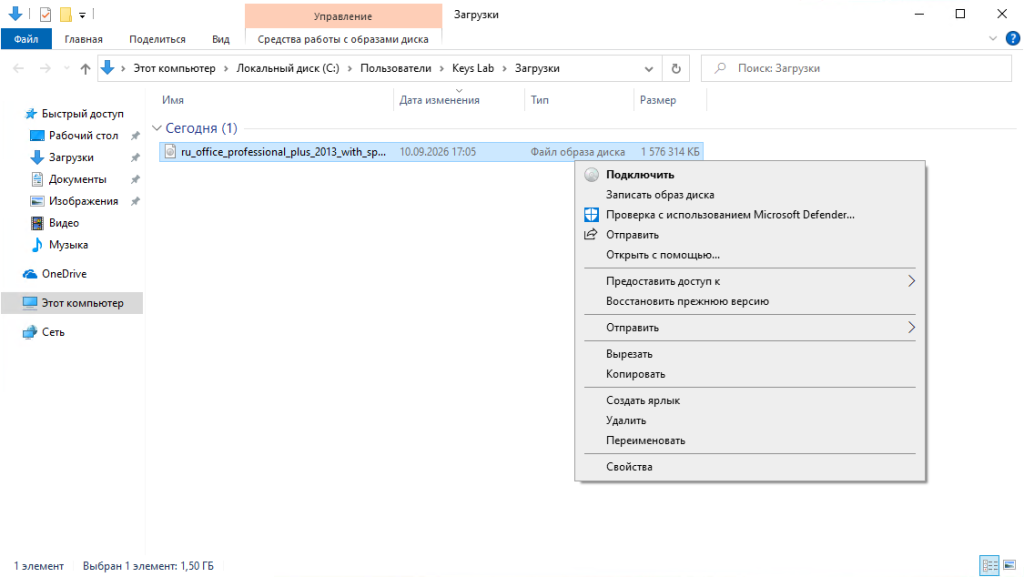Go forward with the Forward arrow
Viewport: 1024px width, 577px height.
pos(44,68)
